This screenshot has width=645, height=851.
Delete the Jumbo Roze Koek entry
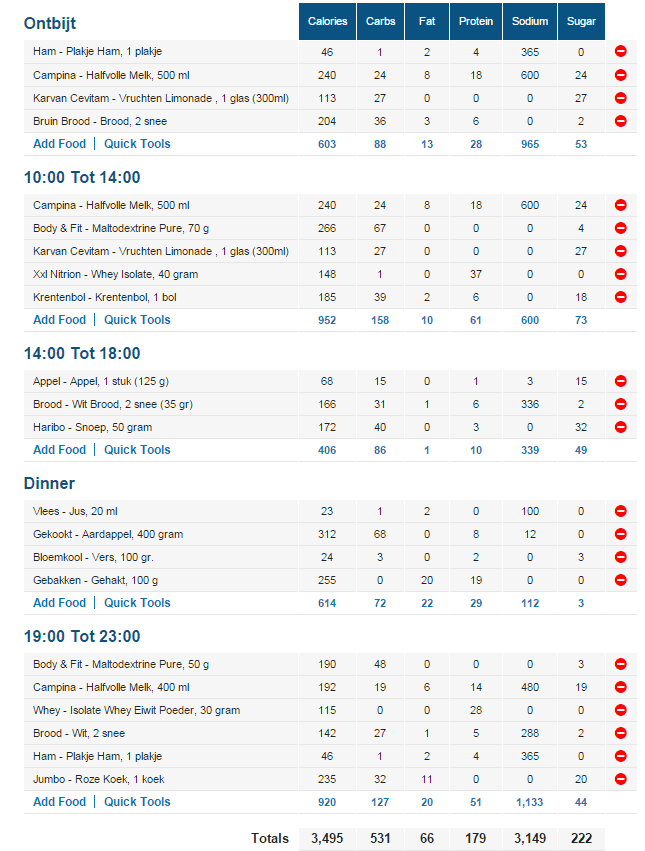(620, 779)
